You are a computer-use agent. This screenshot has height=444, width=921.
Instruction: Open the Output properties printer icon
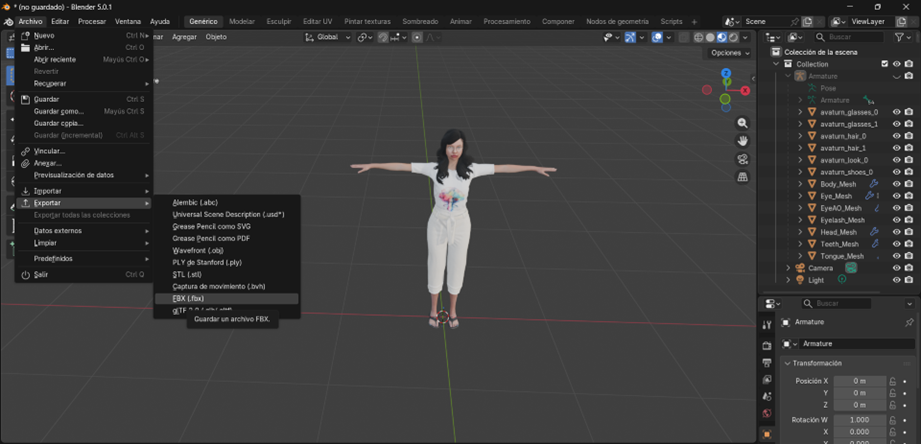tap(767, 362)
